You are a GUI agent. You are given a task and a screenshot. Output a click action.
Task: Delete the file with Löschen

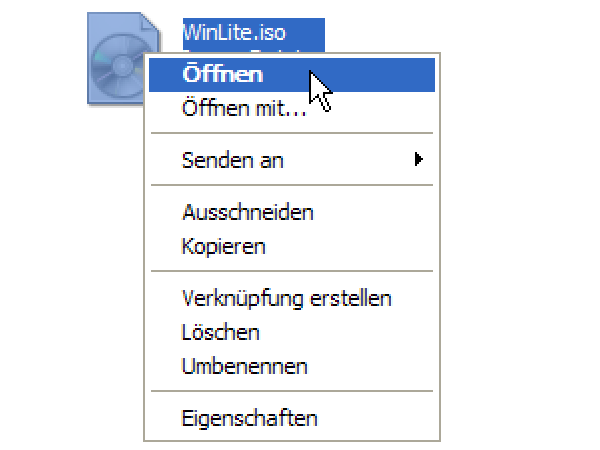click(x=220, y=332)
